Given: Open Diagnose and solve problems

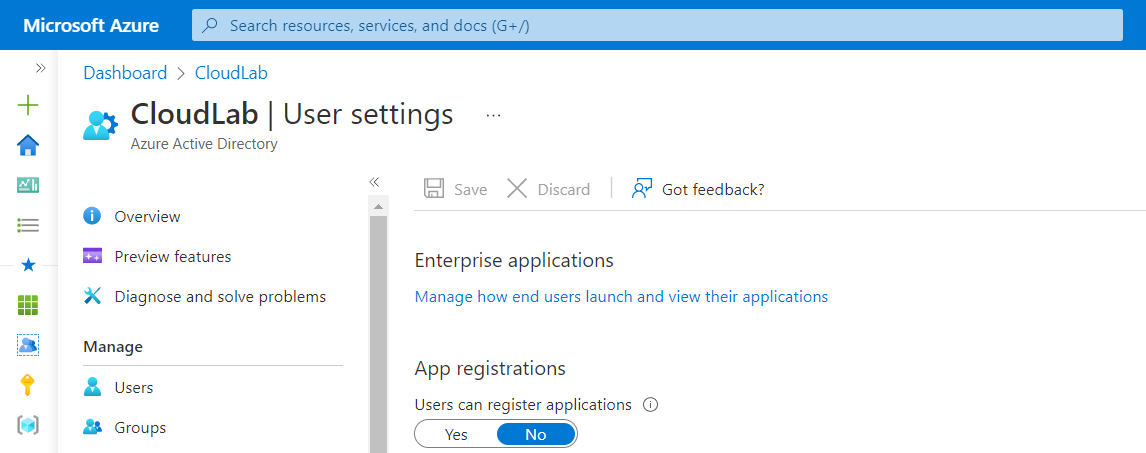Looking at the screenshot, I should pos(220,297).
